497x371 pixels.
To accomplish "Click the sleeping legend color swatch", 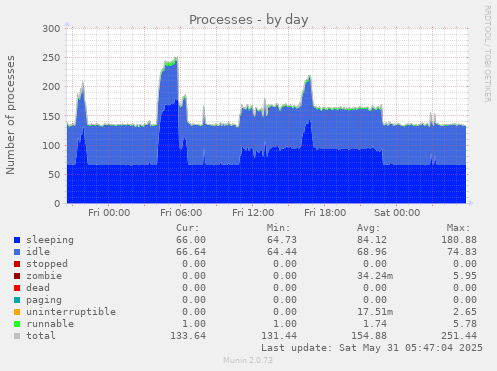I will [17, 240].
